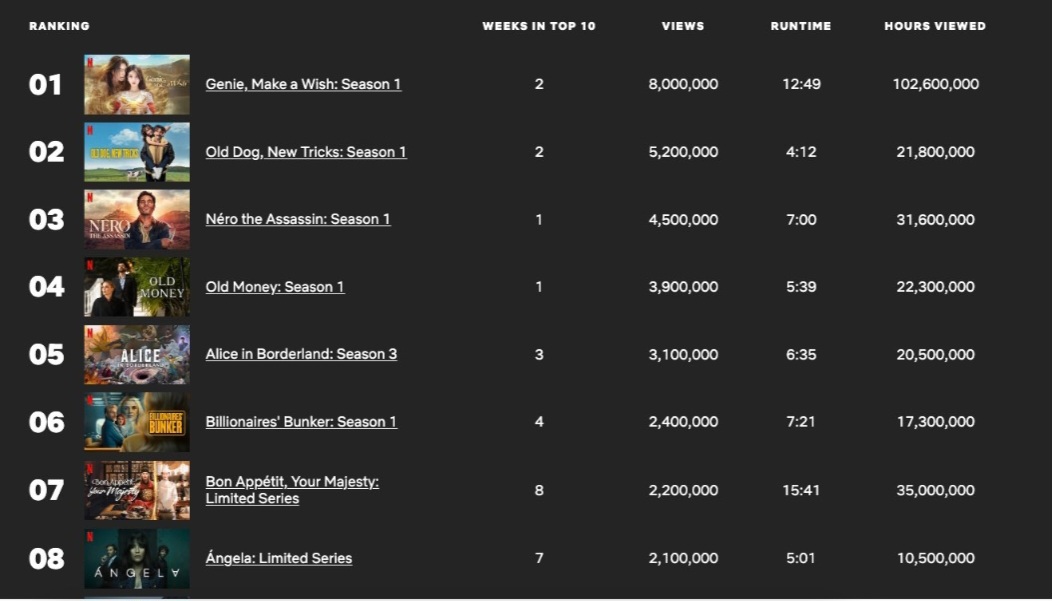This screenshot has height=601, width=1052.
Task: Open Genie, Make a Wish: Season 1 link
Action: [x=303, y=84]
